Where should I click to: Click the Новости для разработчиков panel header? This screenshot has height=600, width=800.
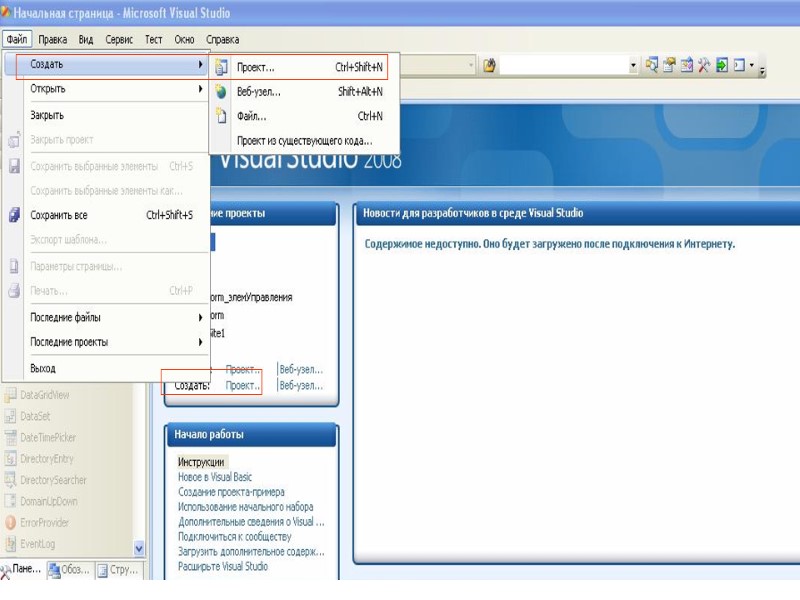pos(577,213)
